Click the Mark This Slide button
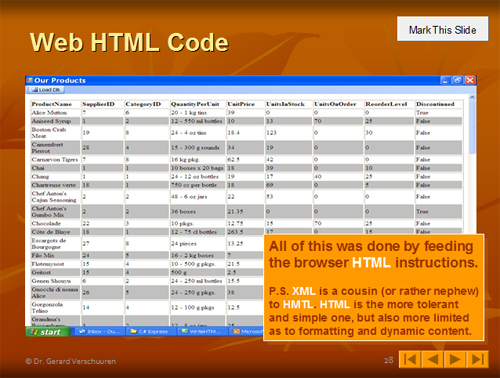Screen dimensions: 500x378 tap(443, 29)
